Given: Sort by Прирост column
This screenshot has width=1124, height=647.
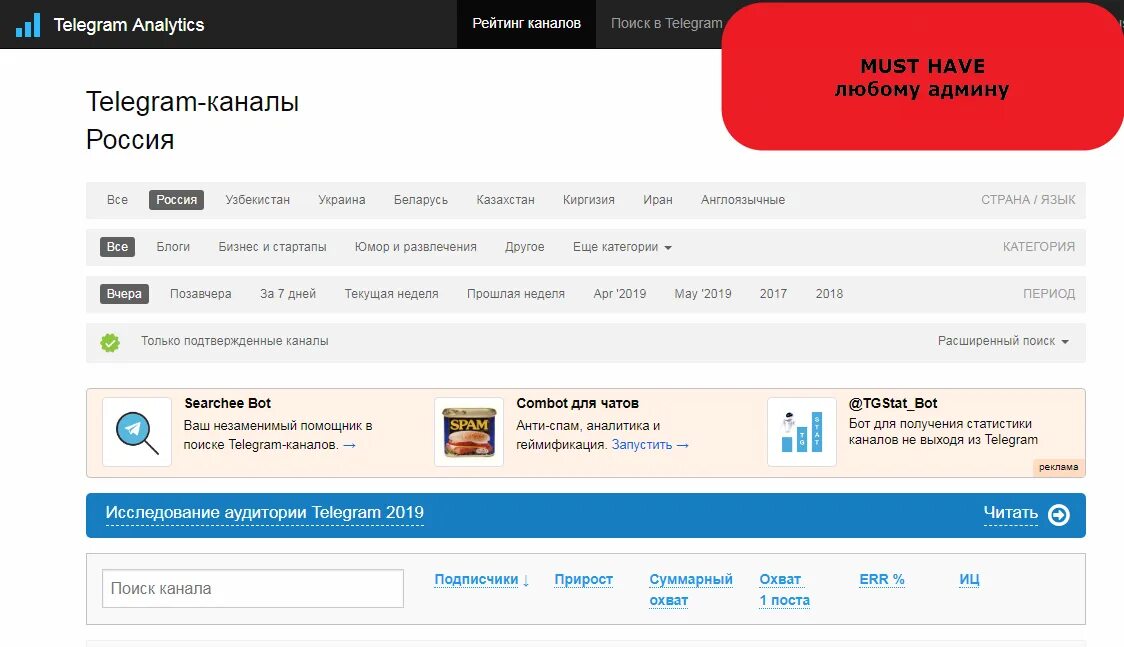Looking at the screenshot, I should coord(584,580).
